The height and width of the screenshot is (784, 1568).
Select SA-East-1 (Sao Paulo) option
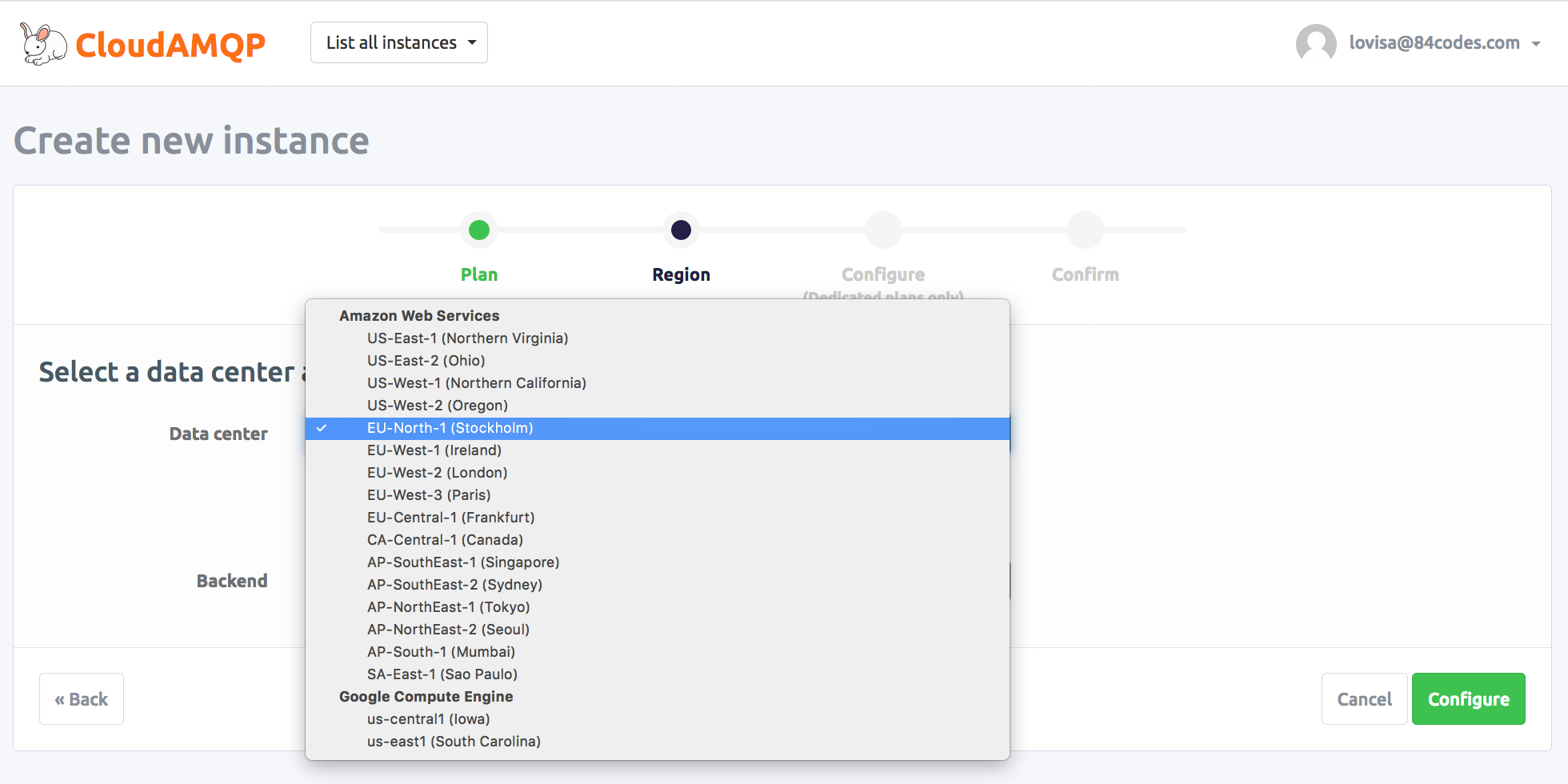(442, 674)
